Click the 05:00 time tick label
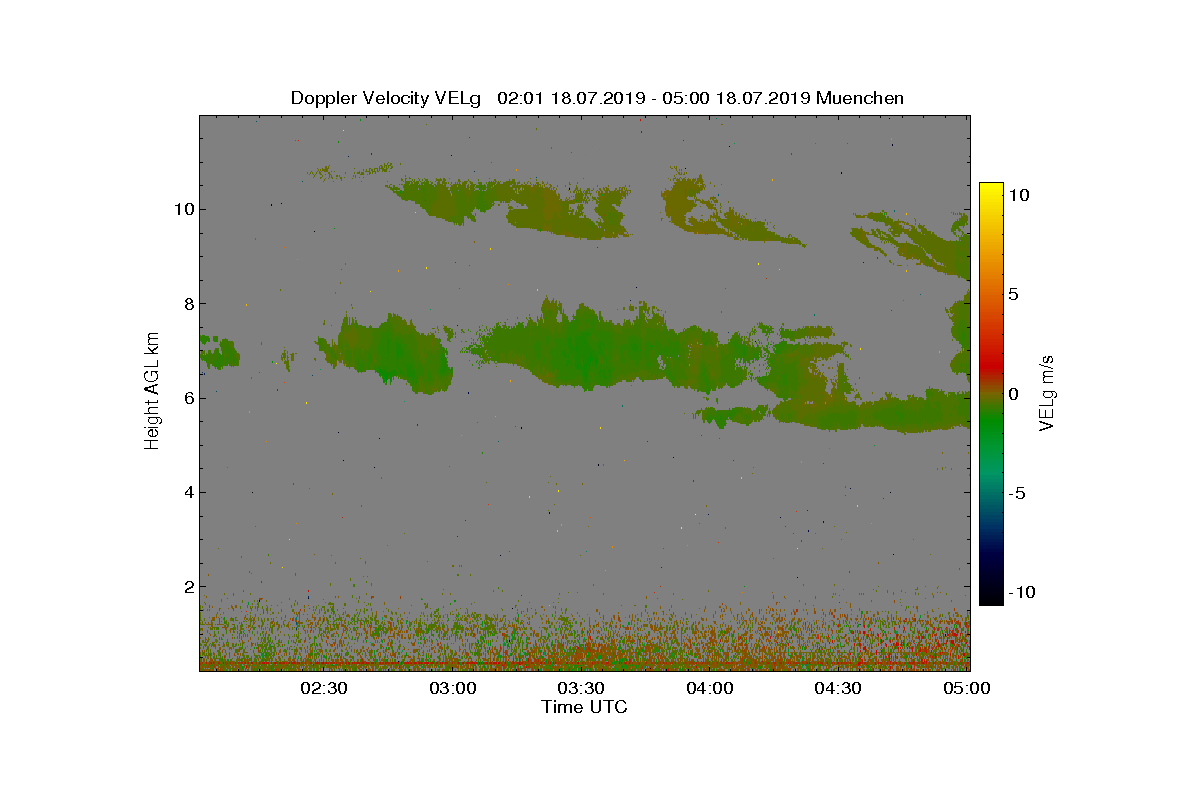Image resolution: width=1200 pixels, height=800 pixels. [967, 688]
